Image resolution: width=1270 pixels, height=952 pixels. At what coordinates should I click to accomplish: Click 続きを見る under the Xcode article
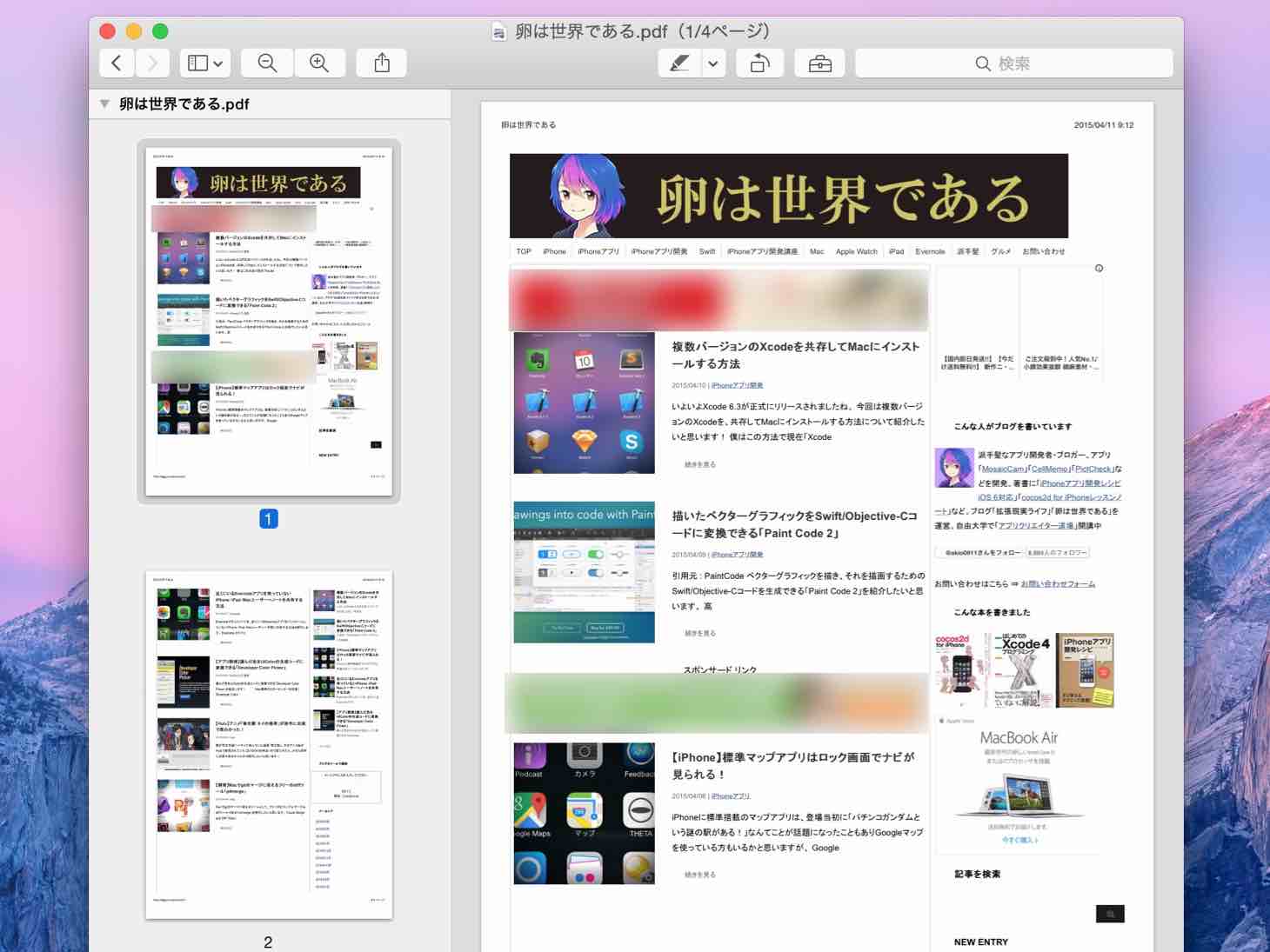click(x=700, y=464)
